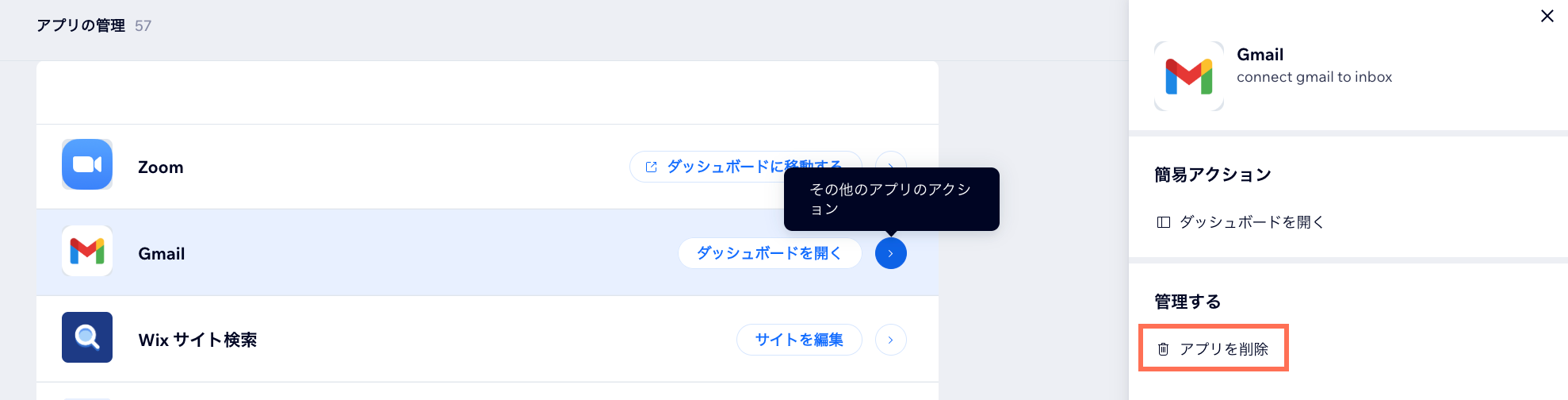Select ダッシュボードを開く in 簡易アクション section
The height and width of the screenshot is (400, 1568).
coord(1251,222)
